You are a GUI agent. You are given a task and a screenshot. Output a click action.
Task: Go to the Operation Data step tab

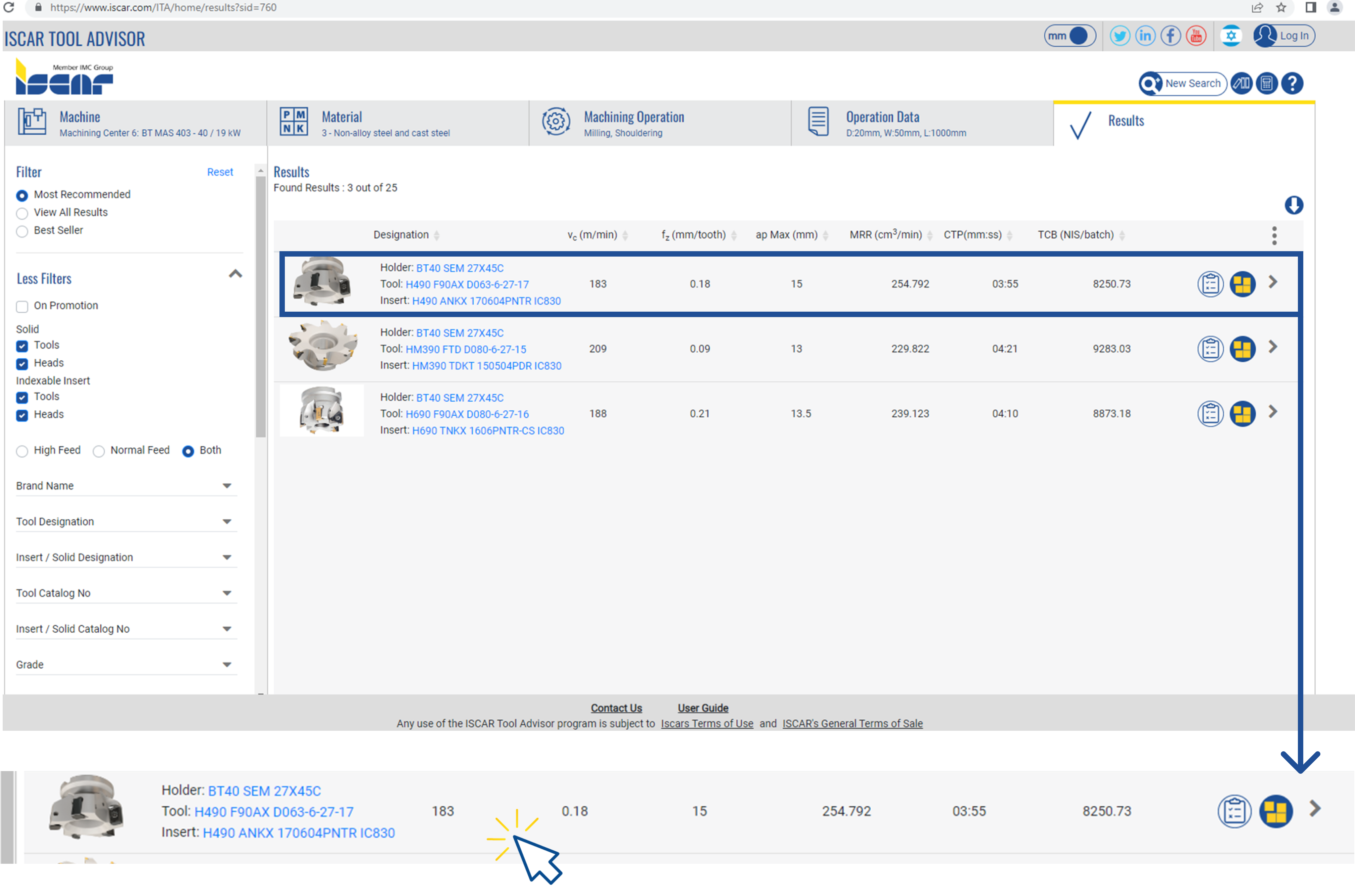click(922, 124)
